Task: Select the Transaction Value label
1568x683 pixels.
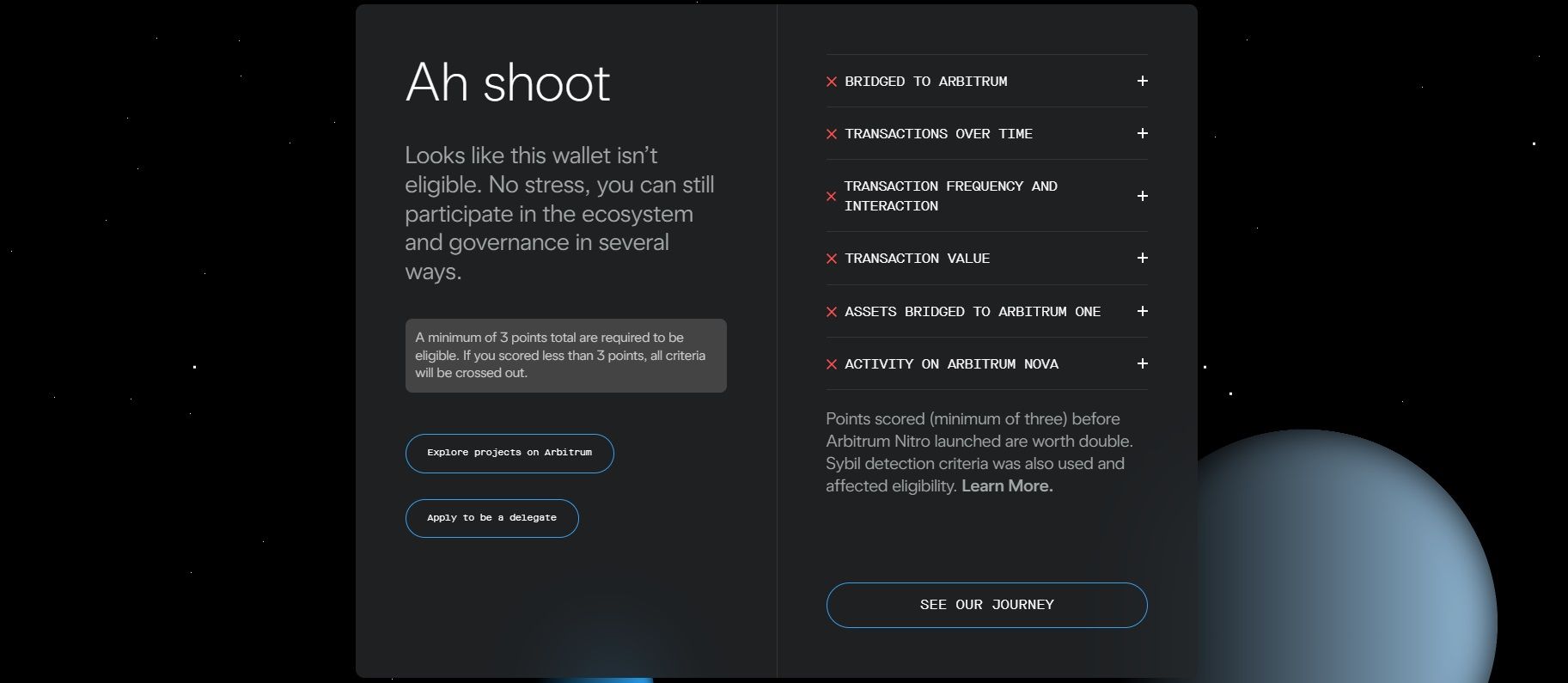Action: [917, 259]
